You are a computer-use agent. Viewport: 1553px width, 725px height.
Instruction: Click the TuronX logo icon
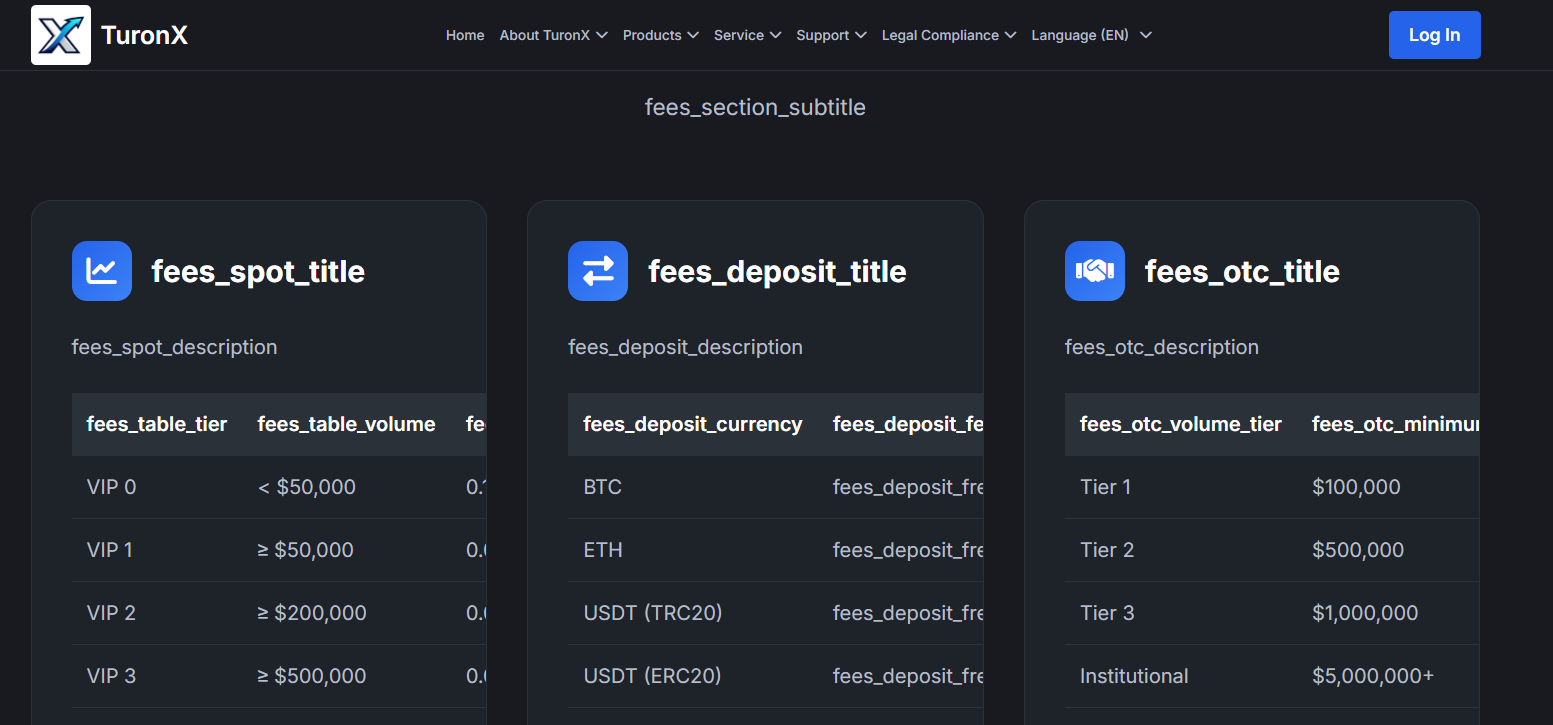(61, 35)
